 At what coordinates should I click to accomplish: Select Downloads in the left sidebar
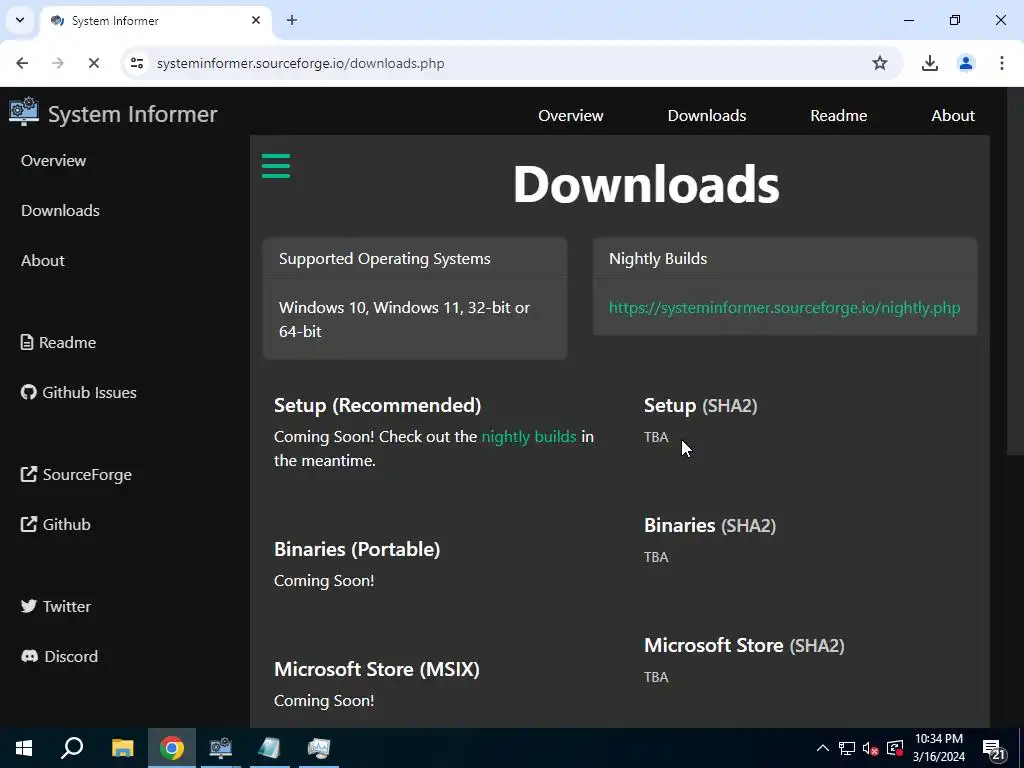[x=60, y=210]
